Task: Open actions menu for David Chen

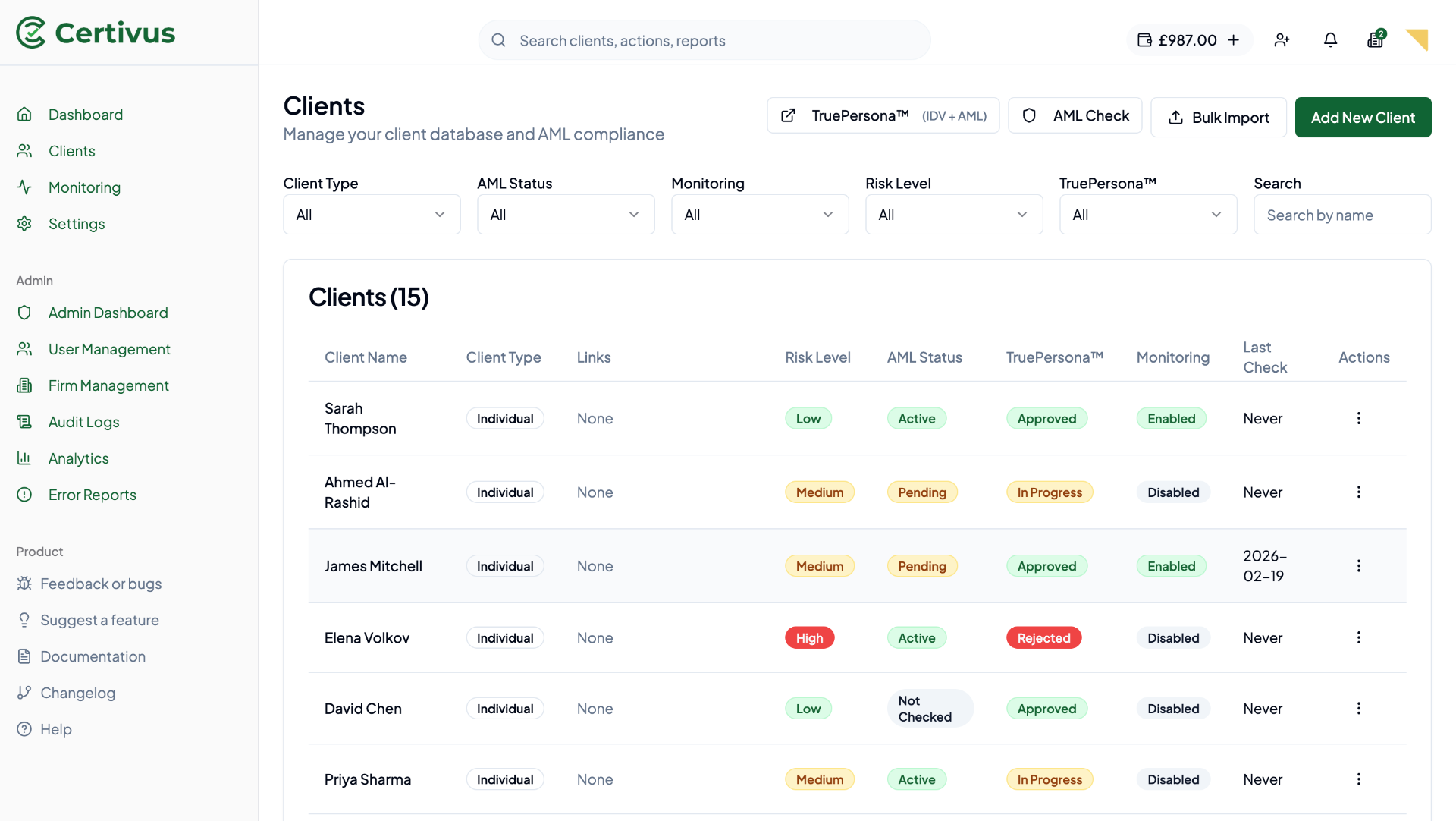Action: pyautogui.click(x=1358, y=708)
